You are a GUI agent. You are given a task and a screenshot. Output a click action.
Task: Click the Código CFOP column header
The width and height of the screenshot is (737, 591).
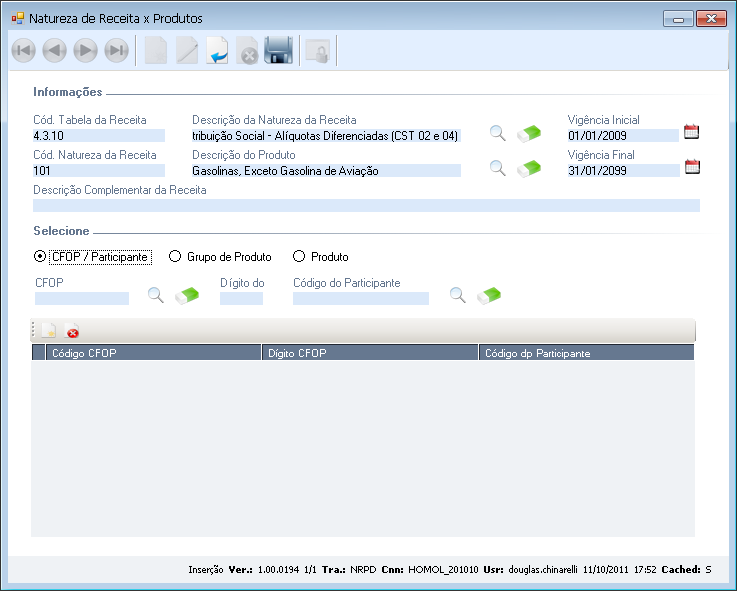[x=152, y=353]
